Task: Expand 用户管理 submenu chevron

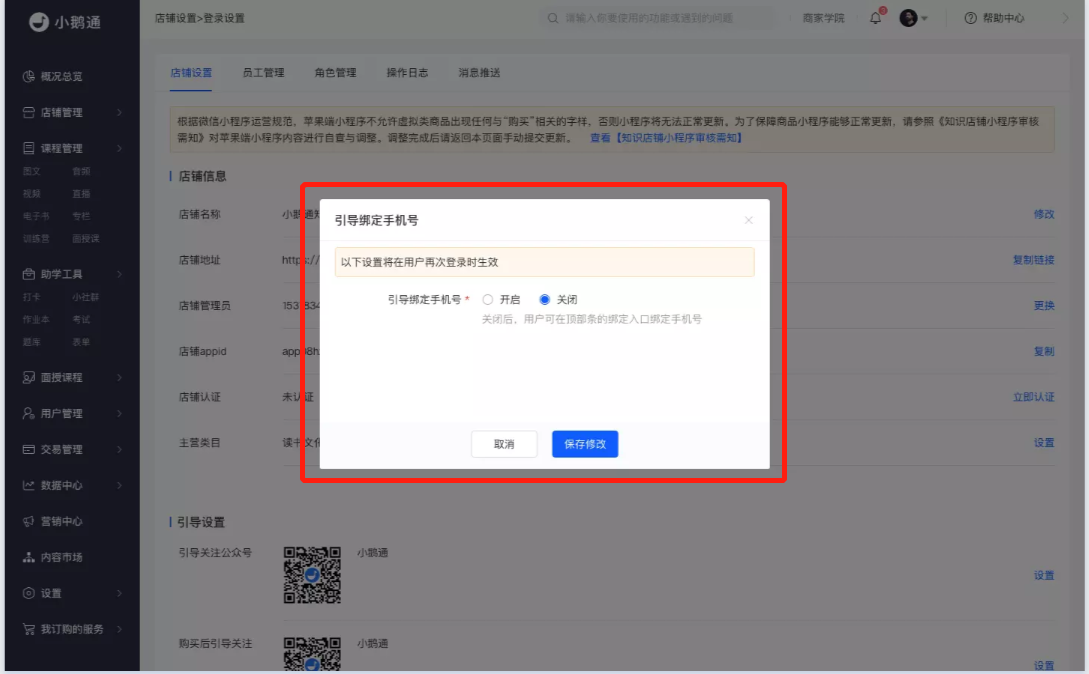Action: [119, 413]
